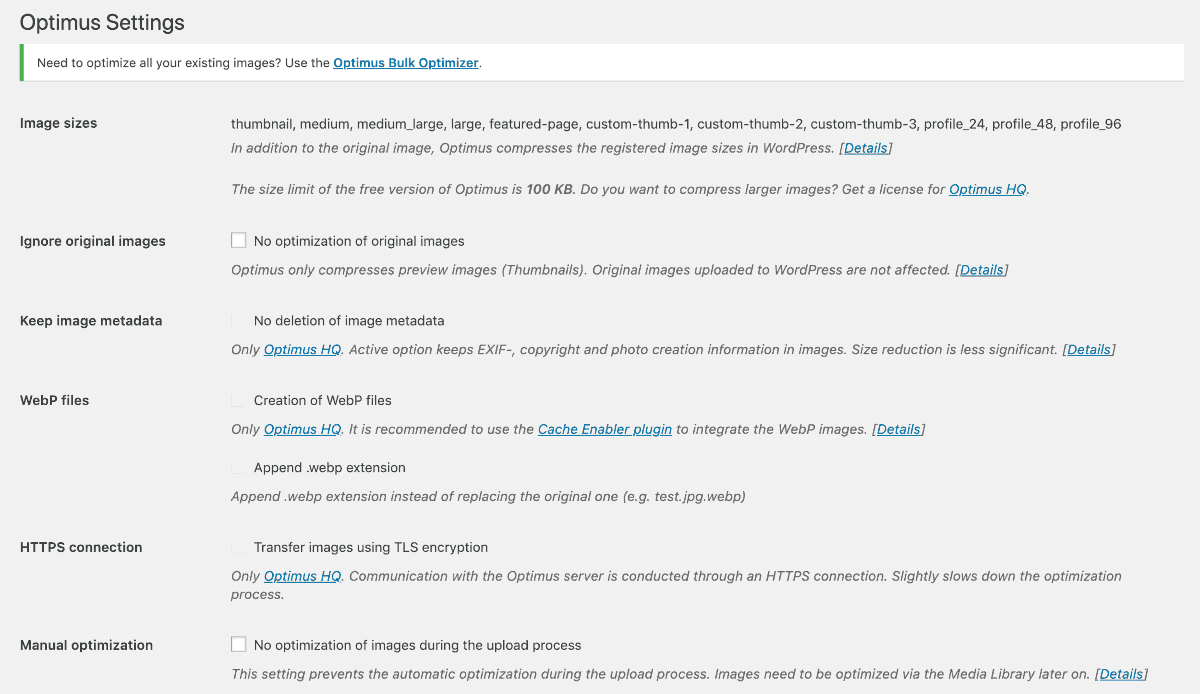
Task: Open the Optimus Bulk Optimizer link
Action: pyautogui.click(x=405, y=62)
